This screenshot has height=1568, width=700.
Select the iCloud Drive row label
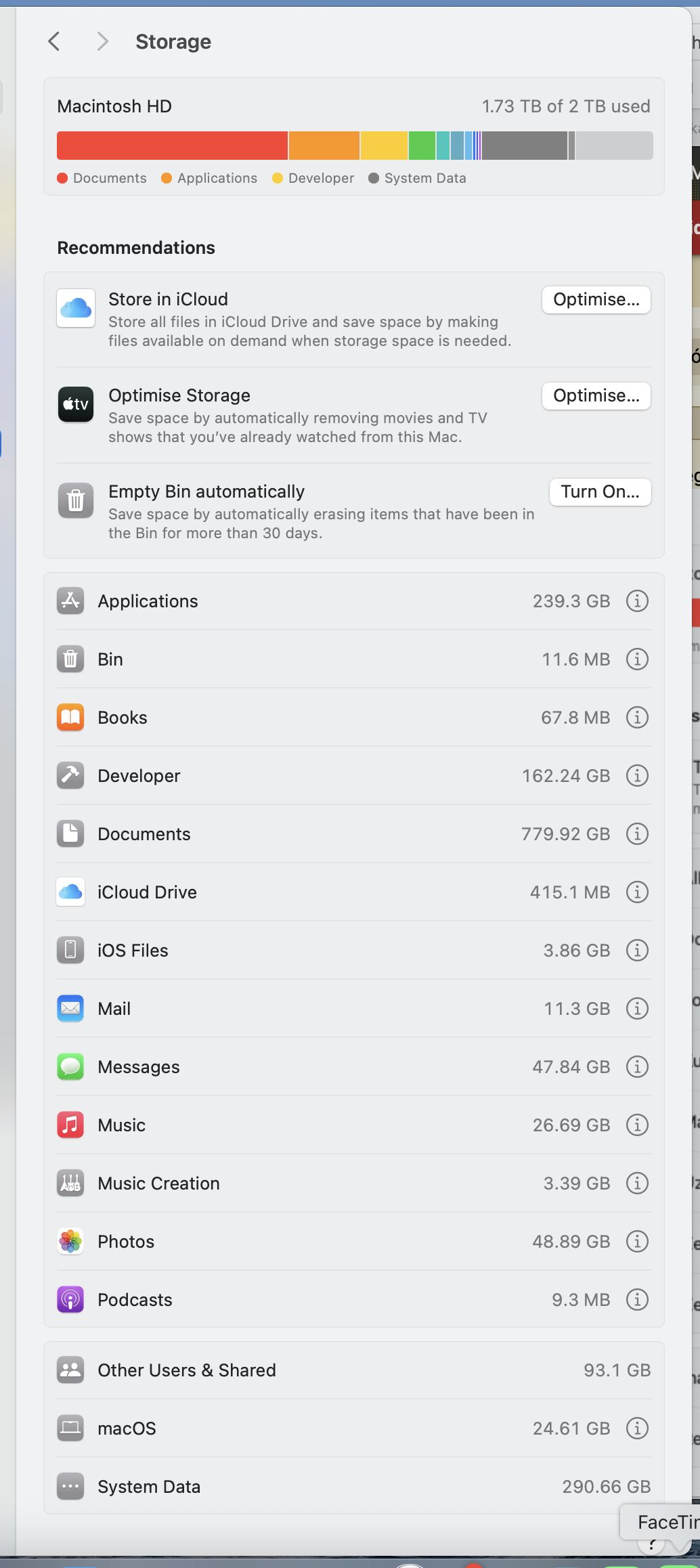(x=147, y=892)
